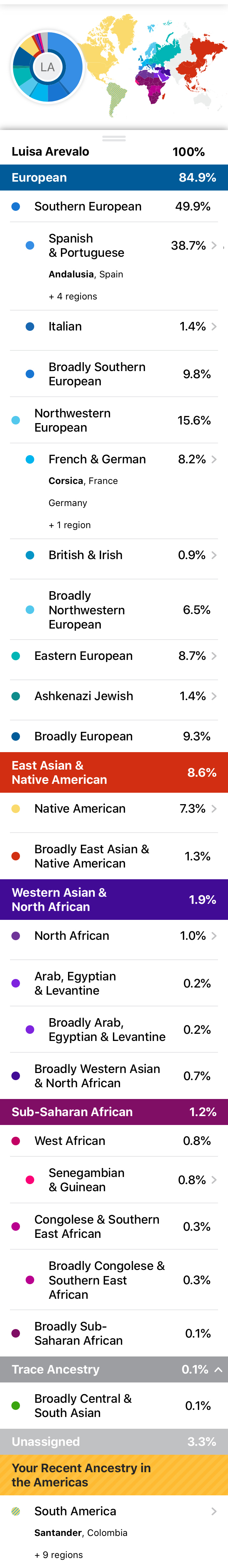Viewport: 228px width, 1568px height.
Task: Select the European category header
Action: pos(114,178)
